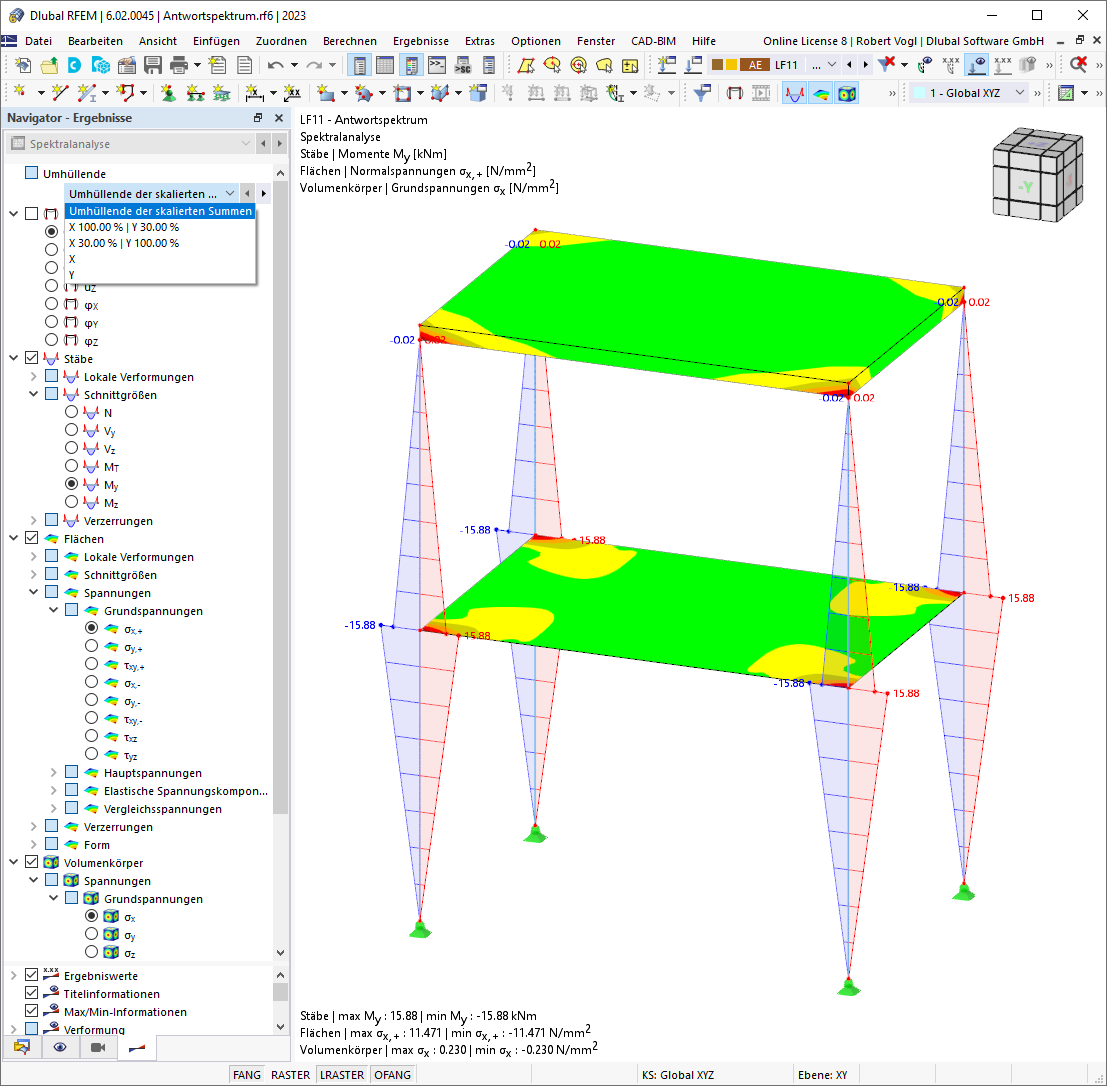The image size is (1107, 1086).
Task: Select the τxz radio button
Action: click(91, 736)
